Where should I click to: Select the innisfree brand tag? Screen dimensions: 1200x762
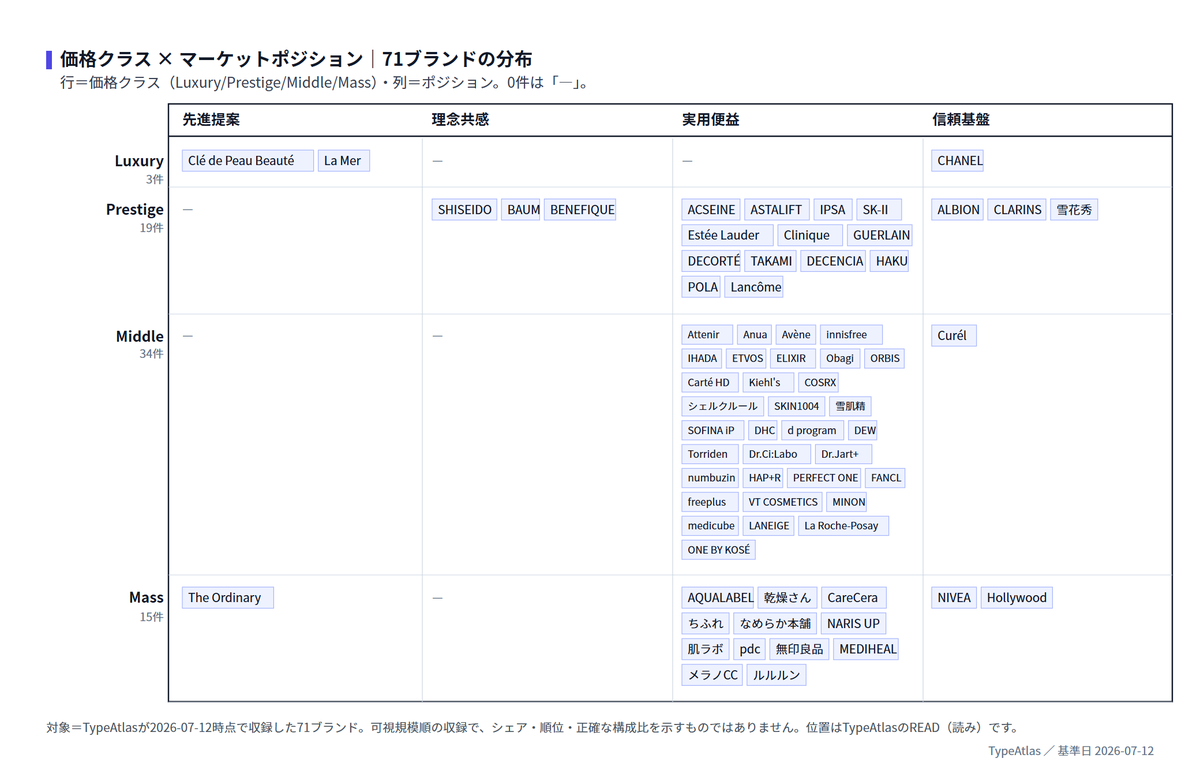851,334
